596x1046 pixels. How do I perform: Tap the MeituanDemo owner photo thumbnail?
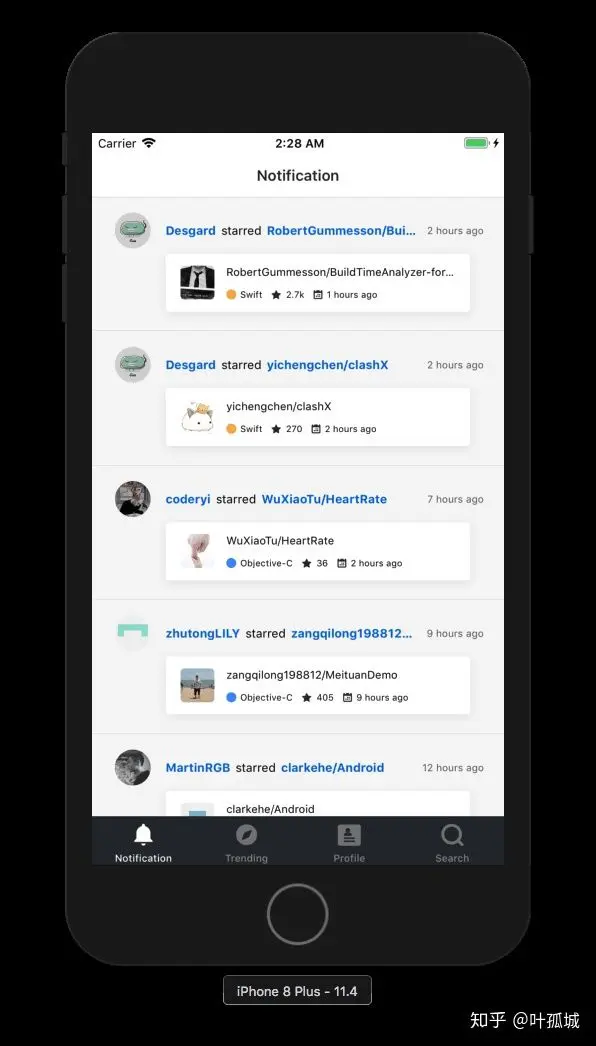pos(198,685)
